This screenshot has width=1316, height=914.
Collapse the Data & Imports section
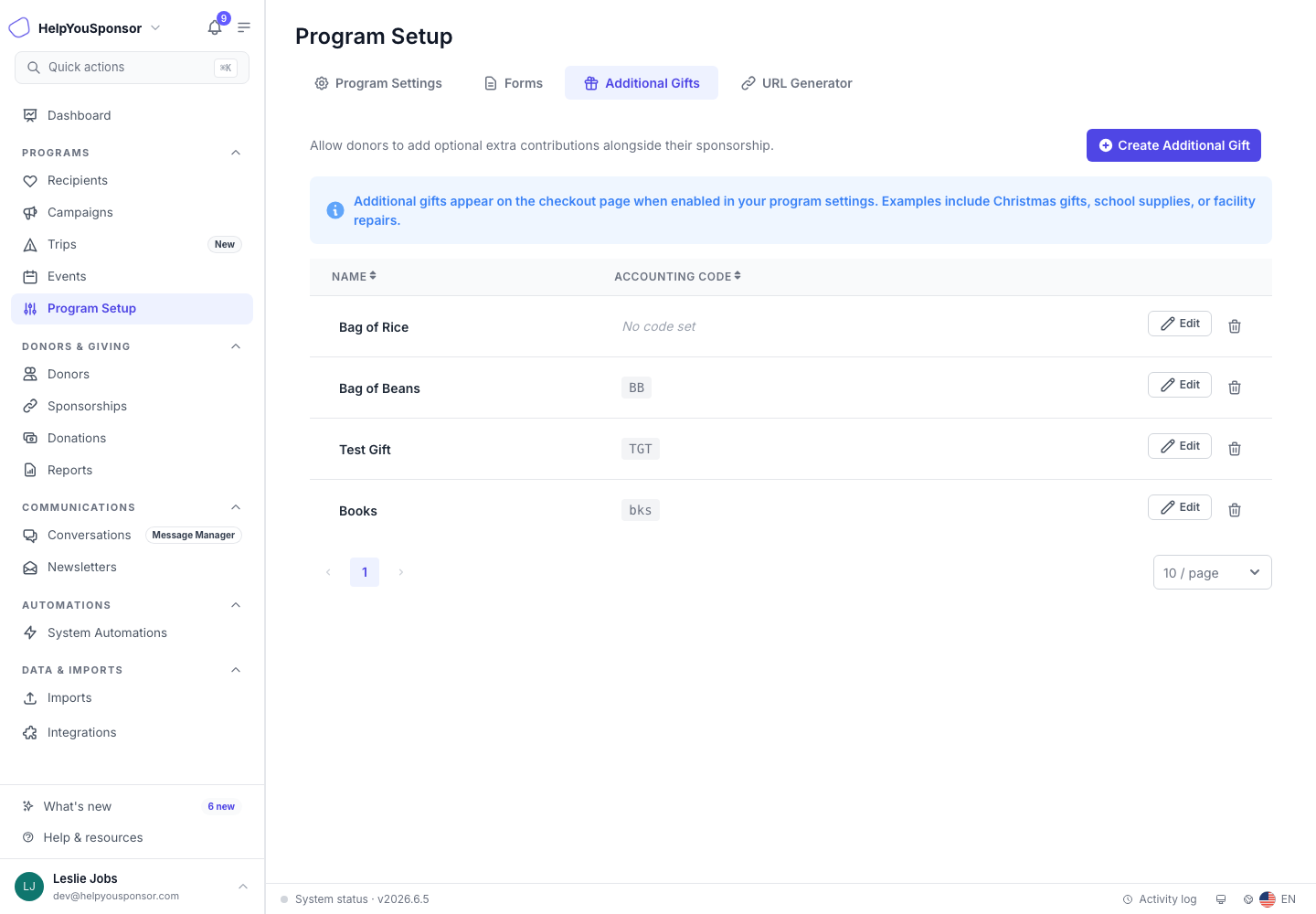coord(236,670)
